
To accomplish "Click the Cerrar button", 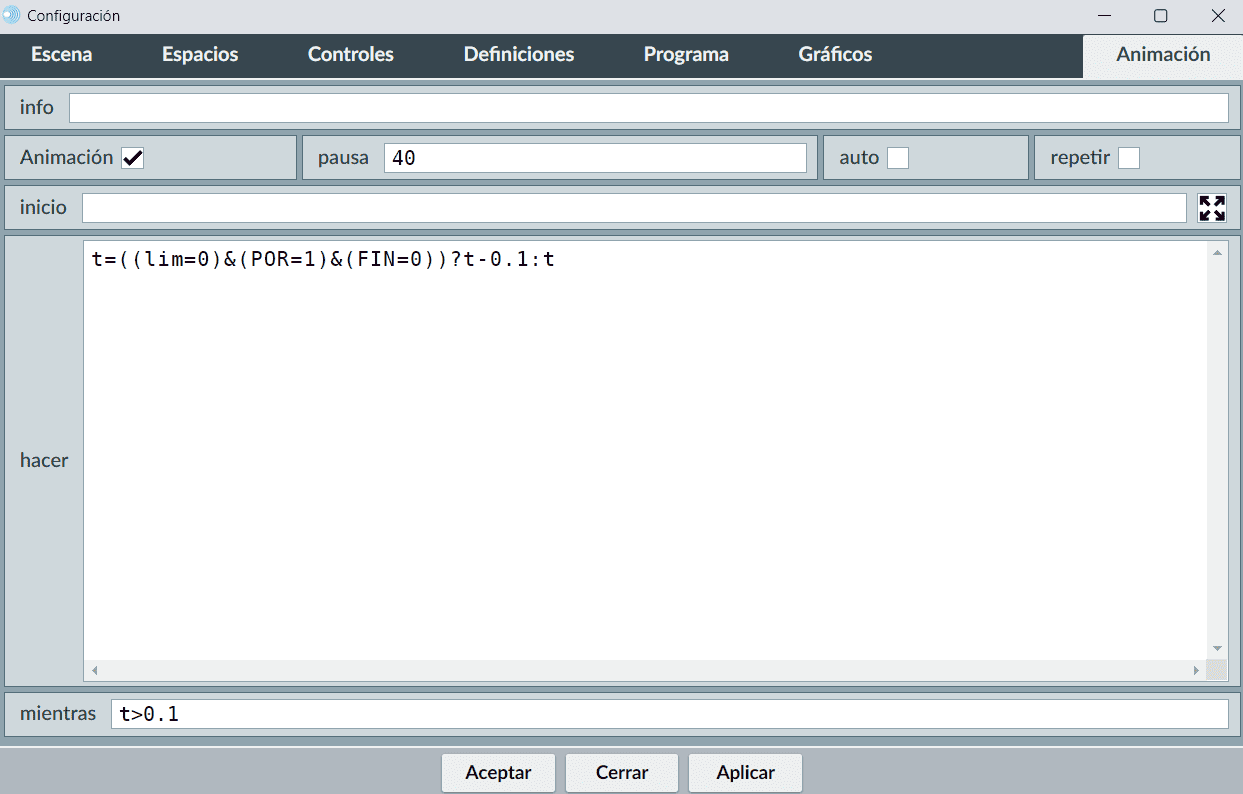I will coord(622,772).
